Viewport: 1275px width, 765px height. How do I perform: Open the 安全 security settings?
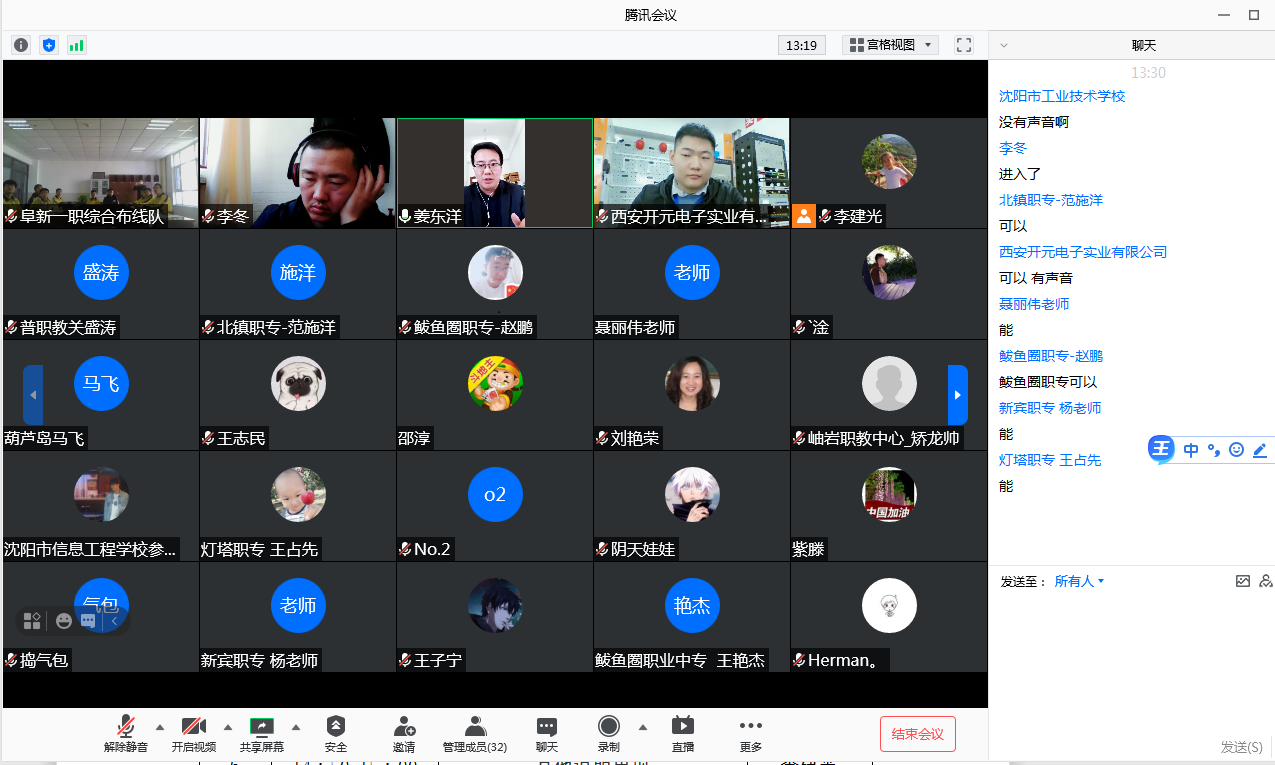click(336, 733)
